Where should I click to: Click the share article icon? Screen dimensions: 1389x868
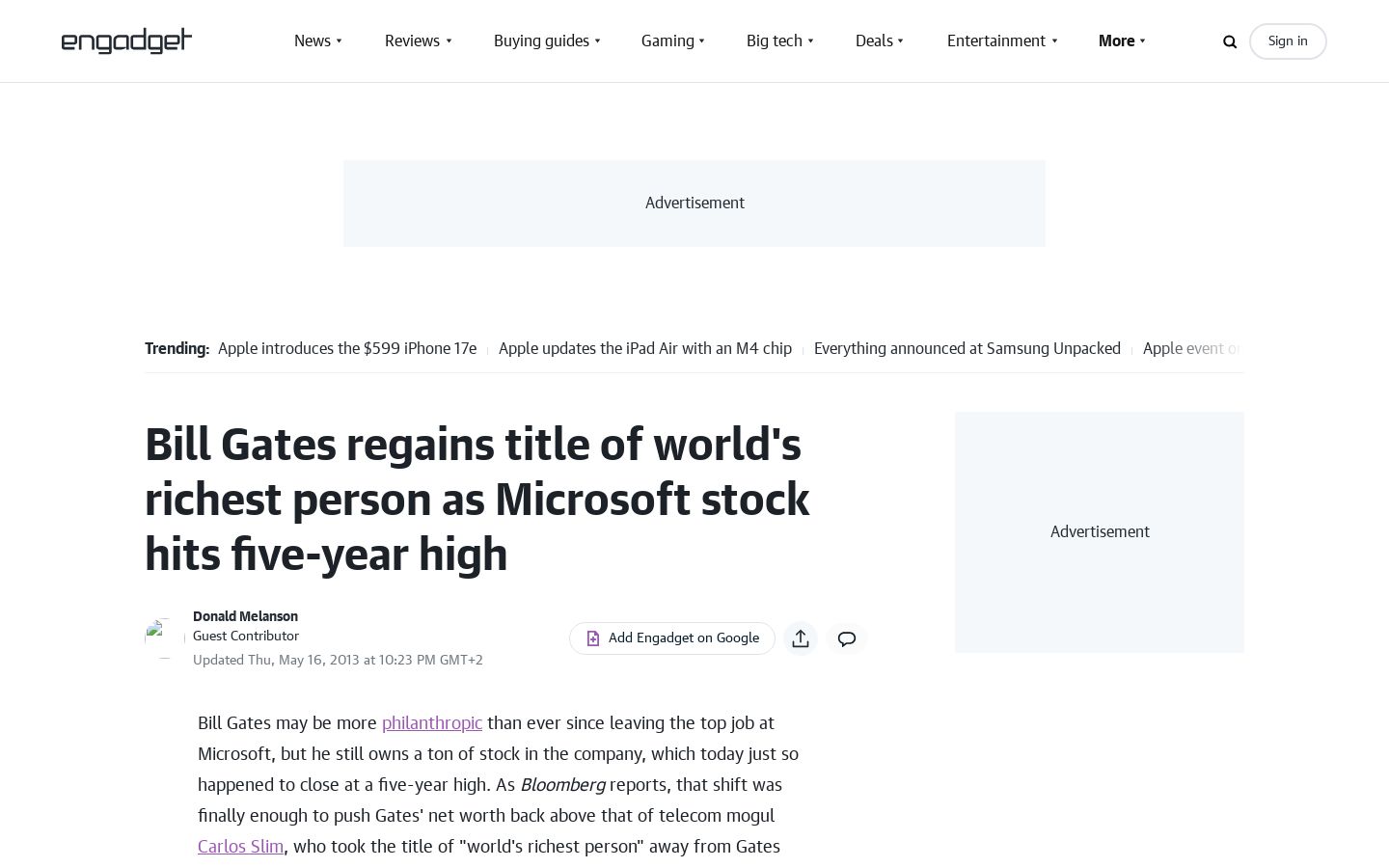801,638
